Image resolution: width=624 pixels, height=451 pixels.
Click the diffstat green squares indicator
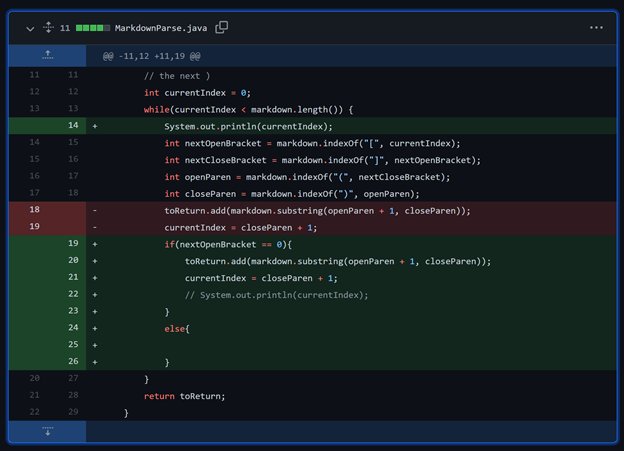coord(93,28)
